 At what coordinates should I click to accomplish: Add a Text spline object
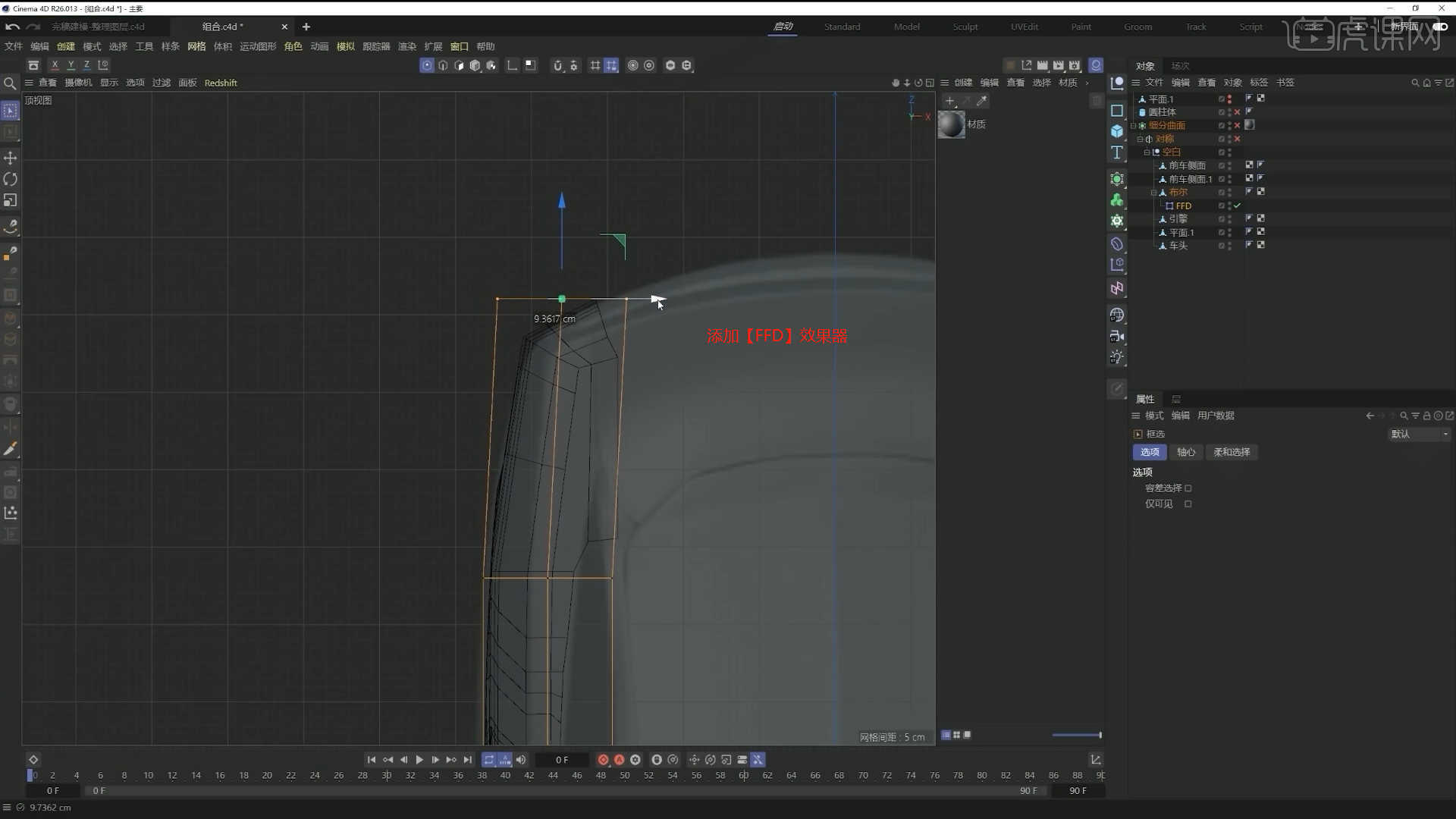pos(1117,152)
